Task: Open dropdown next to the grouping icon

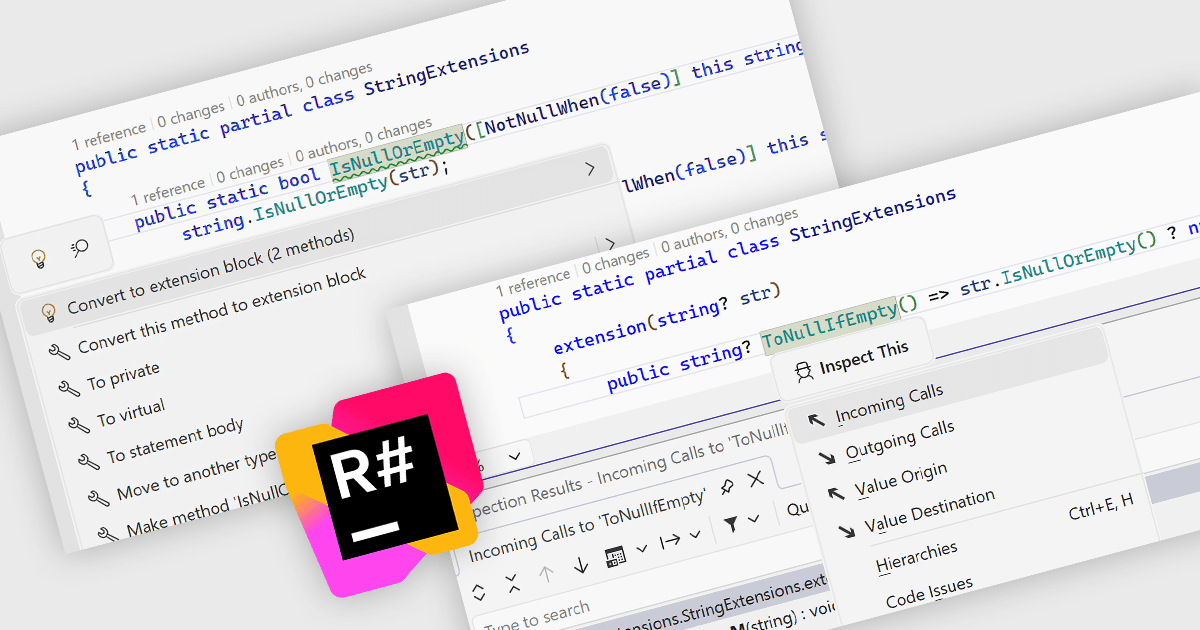Action: click(x=642, y=548)
